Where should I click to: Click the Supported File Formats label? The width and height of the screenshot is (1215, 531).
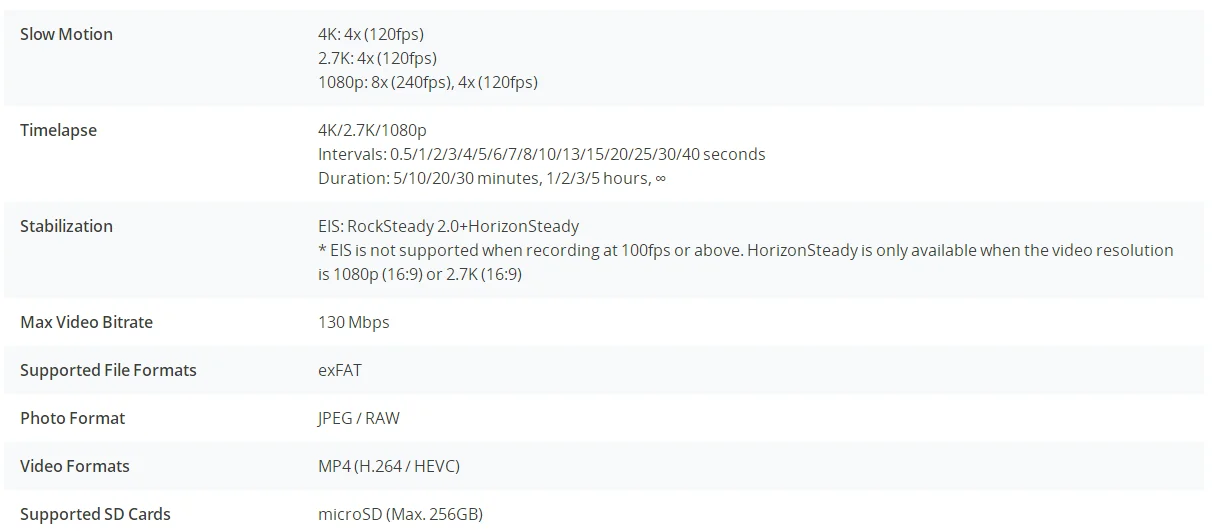click(x=108, y=370)
